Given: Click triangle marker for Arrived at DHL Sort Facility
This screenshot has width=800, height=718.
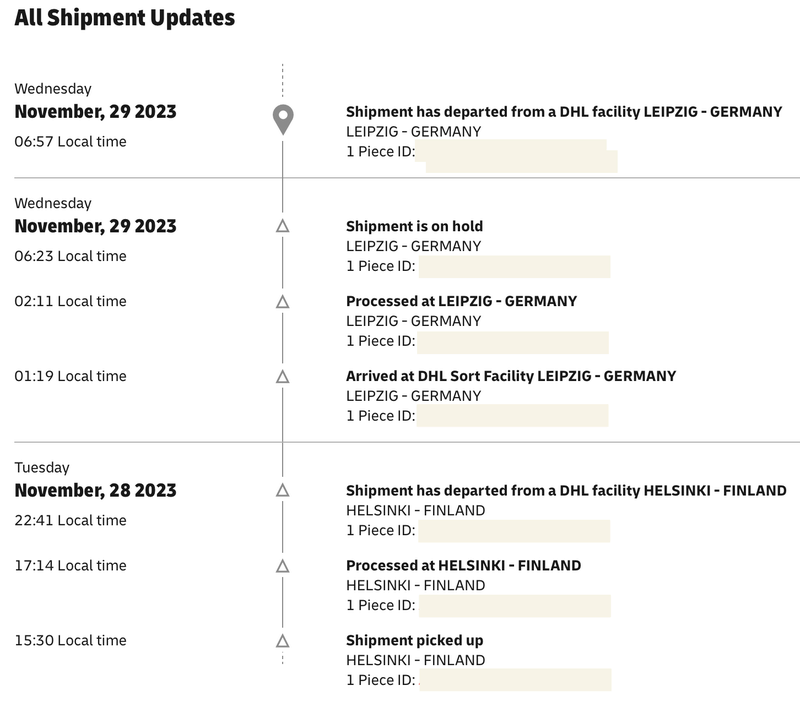Looking at the screenshot, I should click(x=283, y=377).
